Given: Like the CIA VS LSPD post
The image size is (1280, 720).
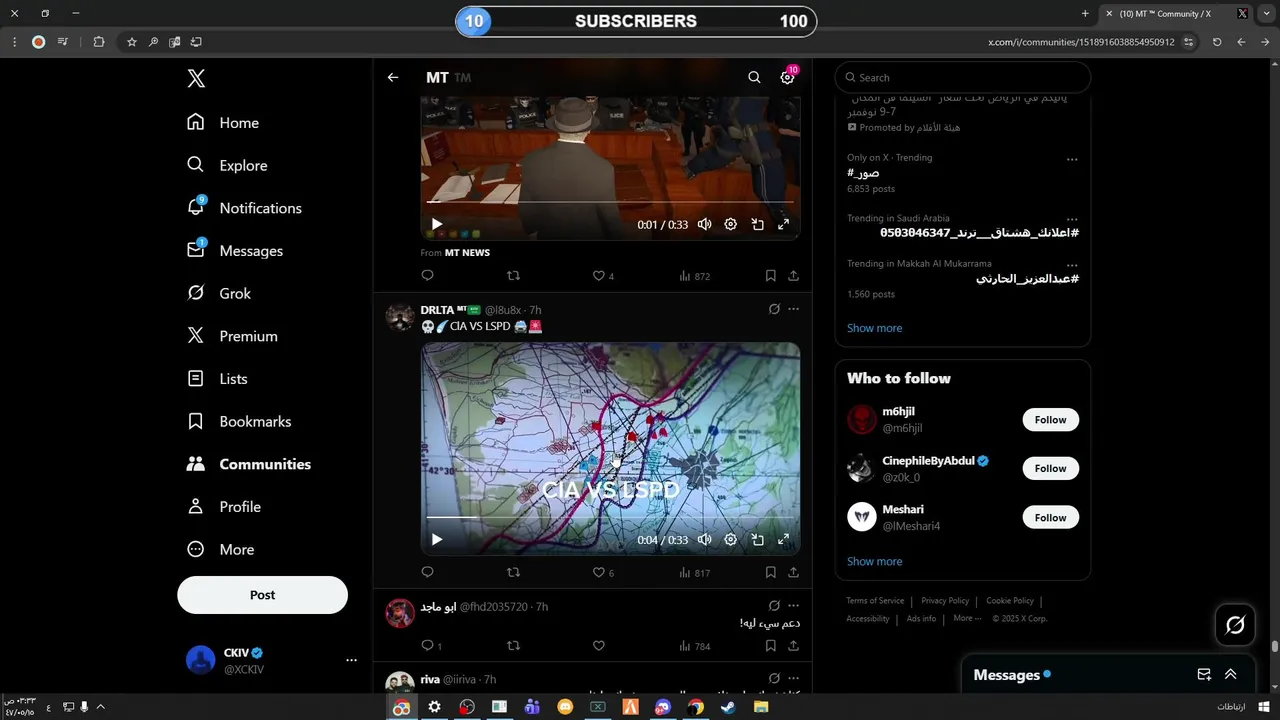Looking at the screenshot, I should 604,573.
